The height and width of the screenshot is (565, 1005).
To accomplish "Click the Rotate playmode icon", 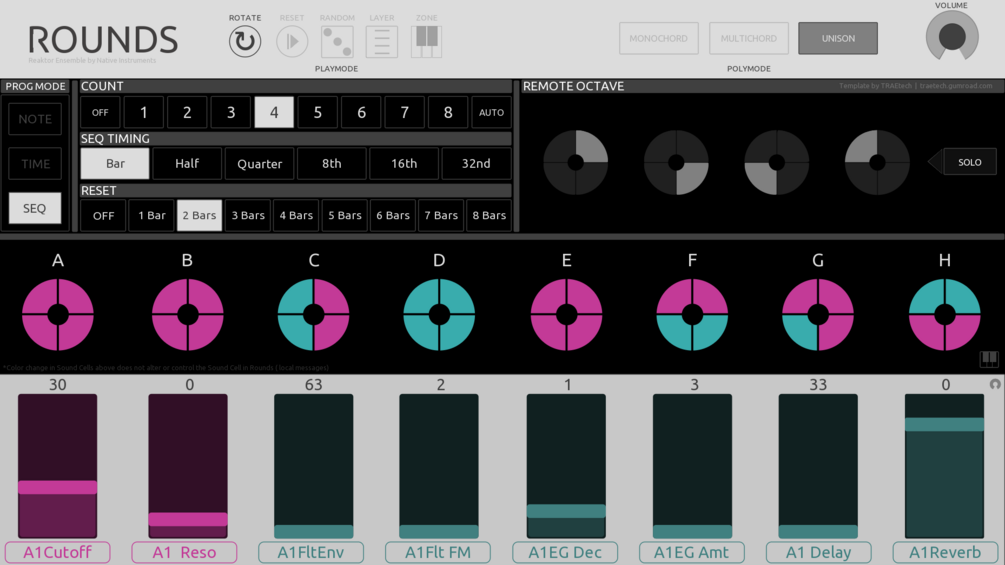I will (245, 42).
